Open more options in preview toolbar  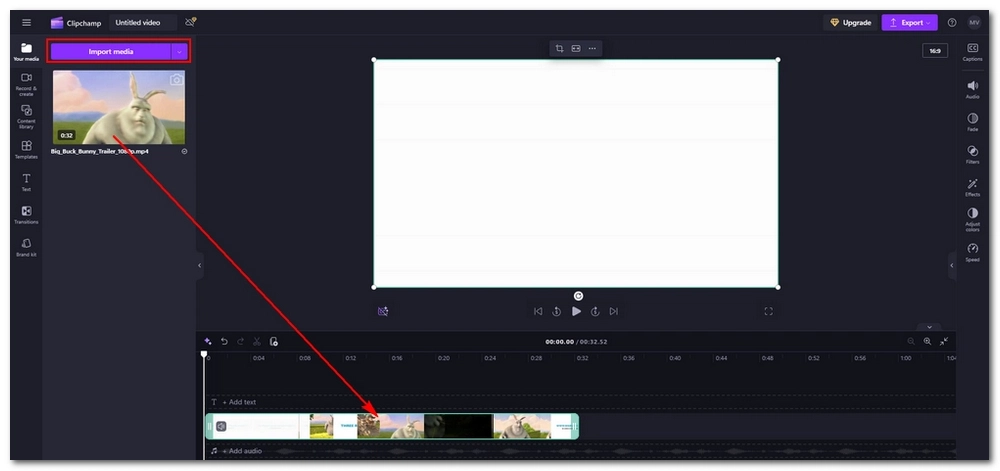592,48
